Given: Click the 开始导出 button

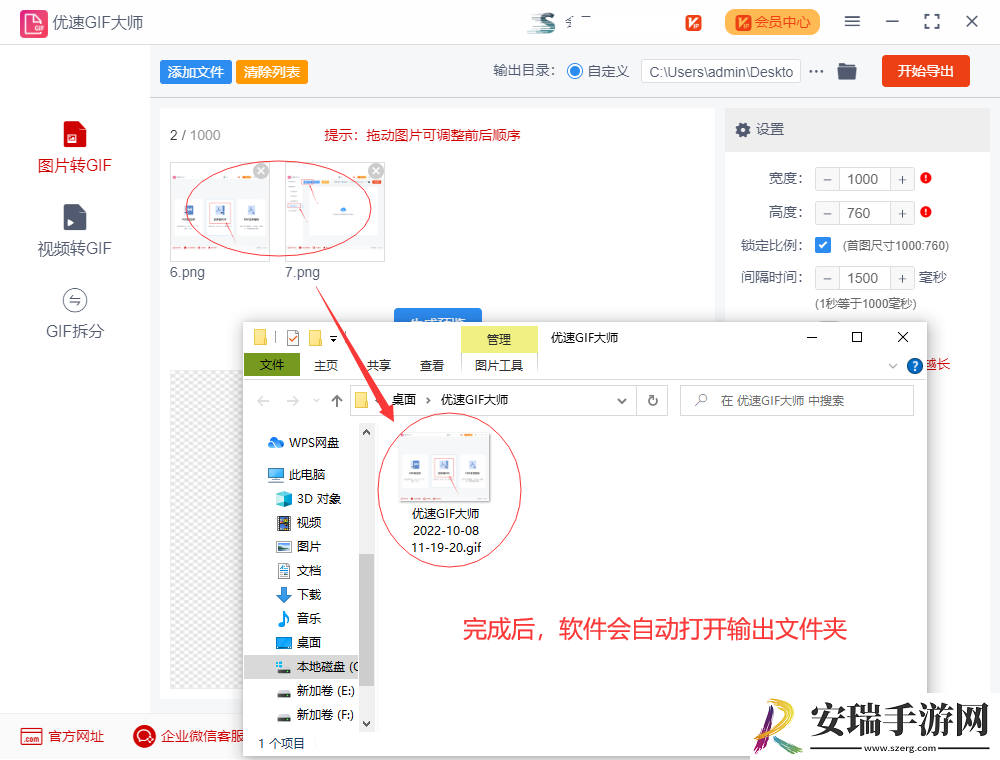Looking at the screenshot, I should (925, 71).
